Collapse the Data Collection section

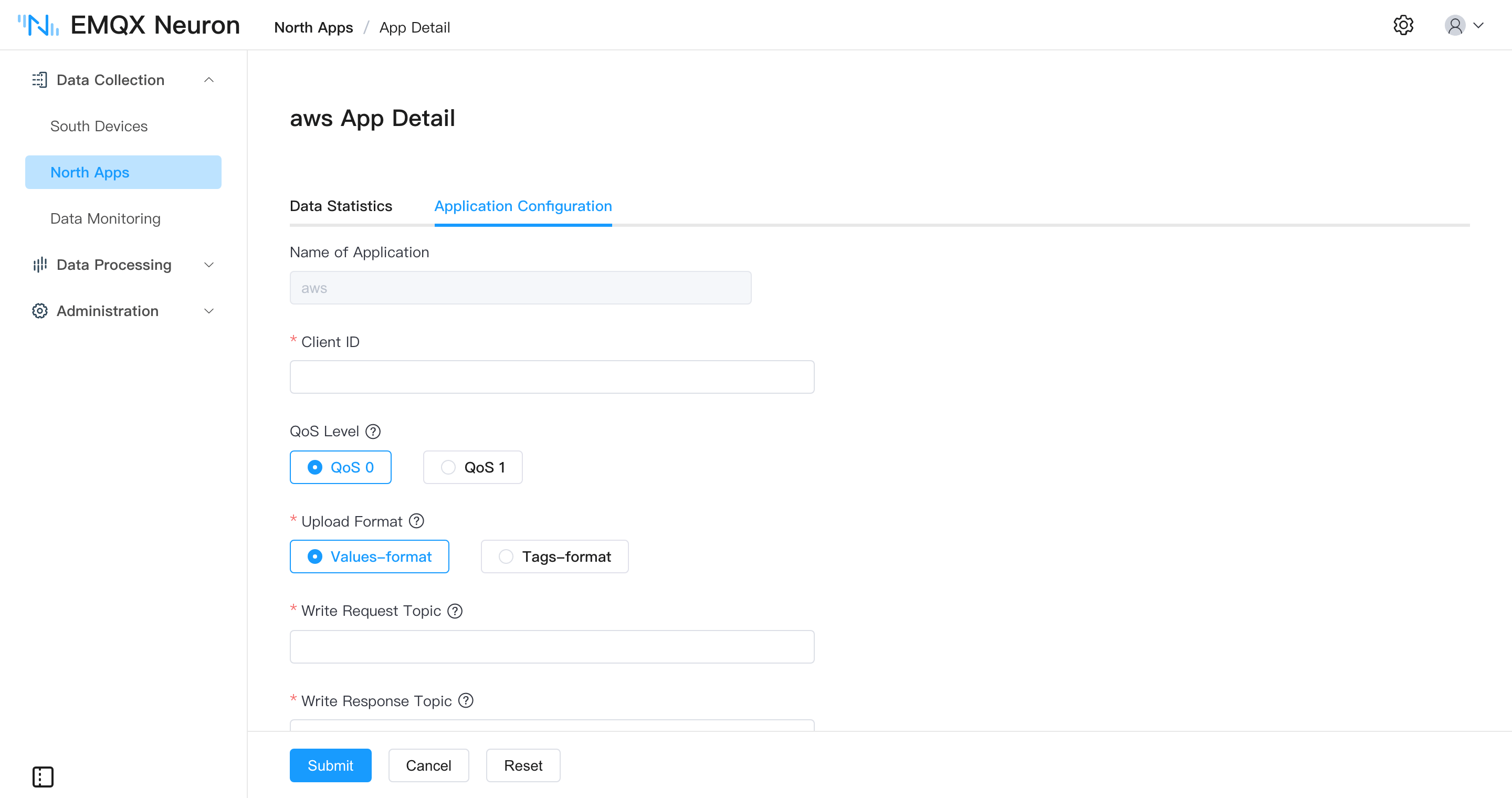coord(208,80)
